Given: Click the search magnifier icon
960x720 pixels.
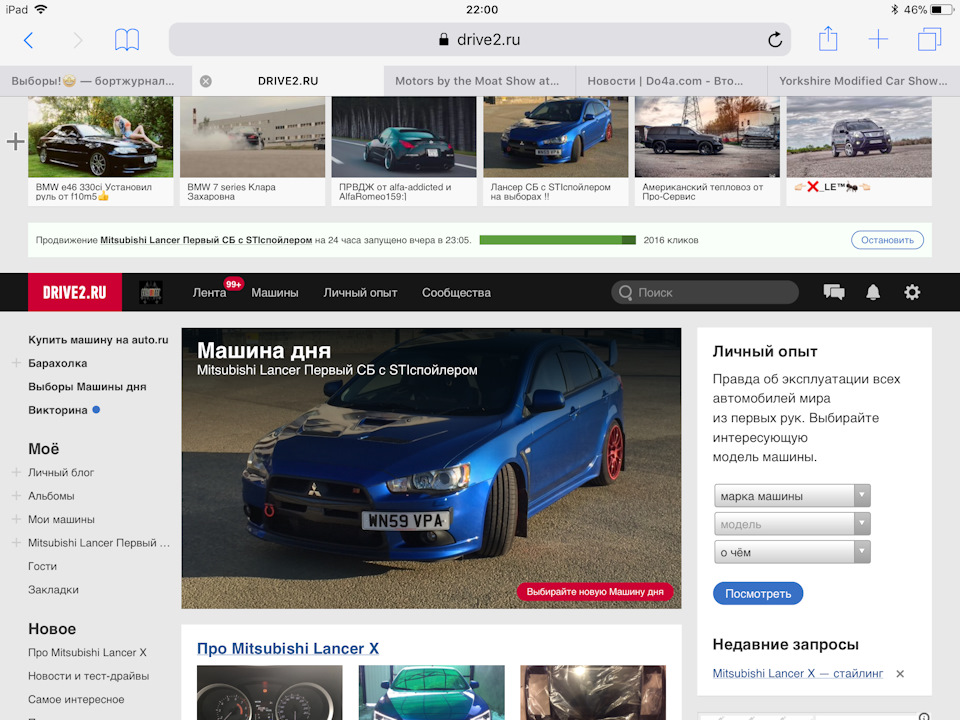Looking at the screenshot, I should pyautogui.click(x=625, y=293).
